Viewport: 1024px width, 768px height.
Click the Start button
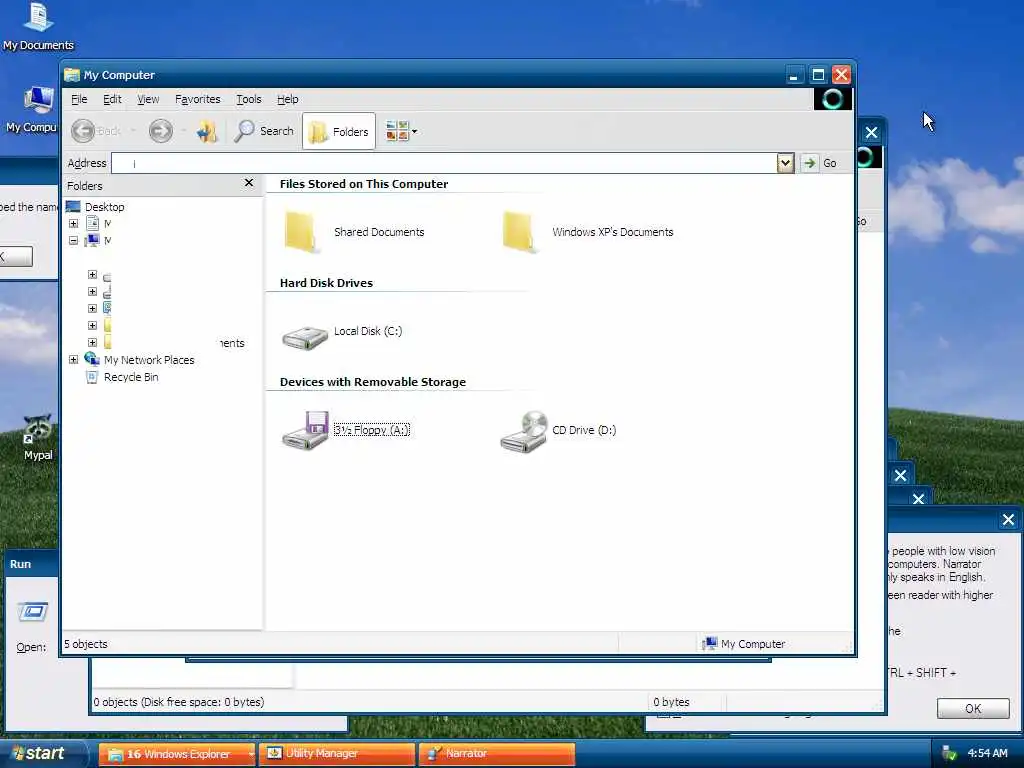(42, 754)
